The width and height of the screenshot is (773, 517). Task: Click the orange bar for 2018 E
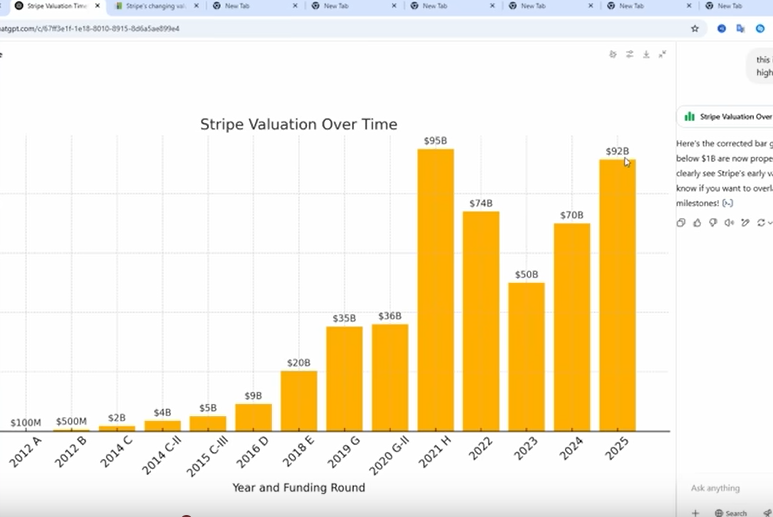tap(299, 401)
